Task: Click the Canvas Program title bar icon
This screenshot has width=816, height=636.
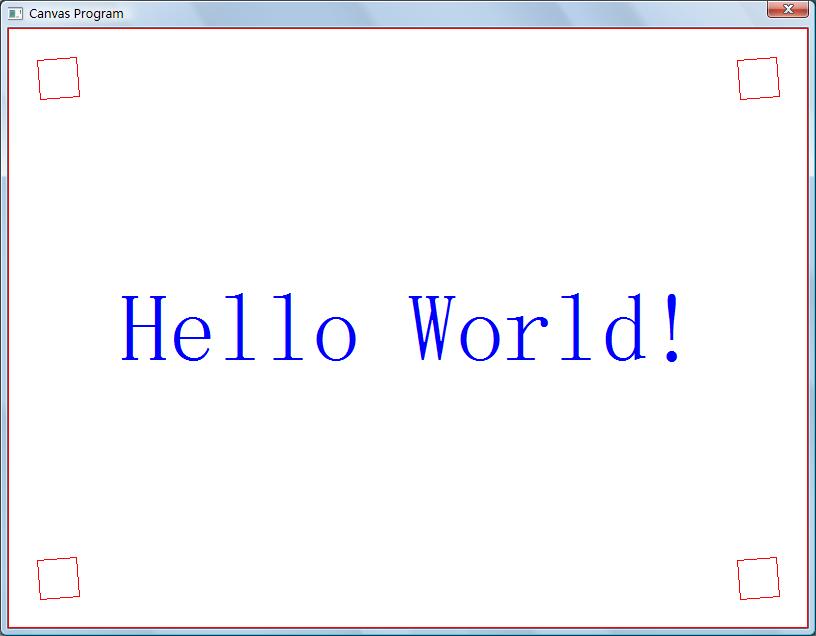Action: [16, 14]
